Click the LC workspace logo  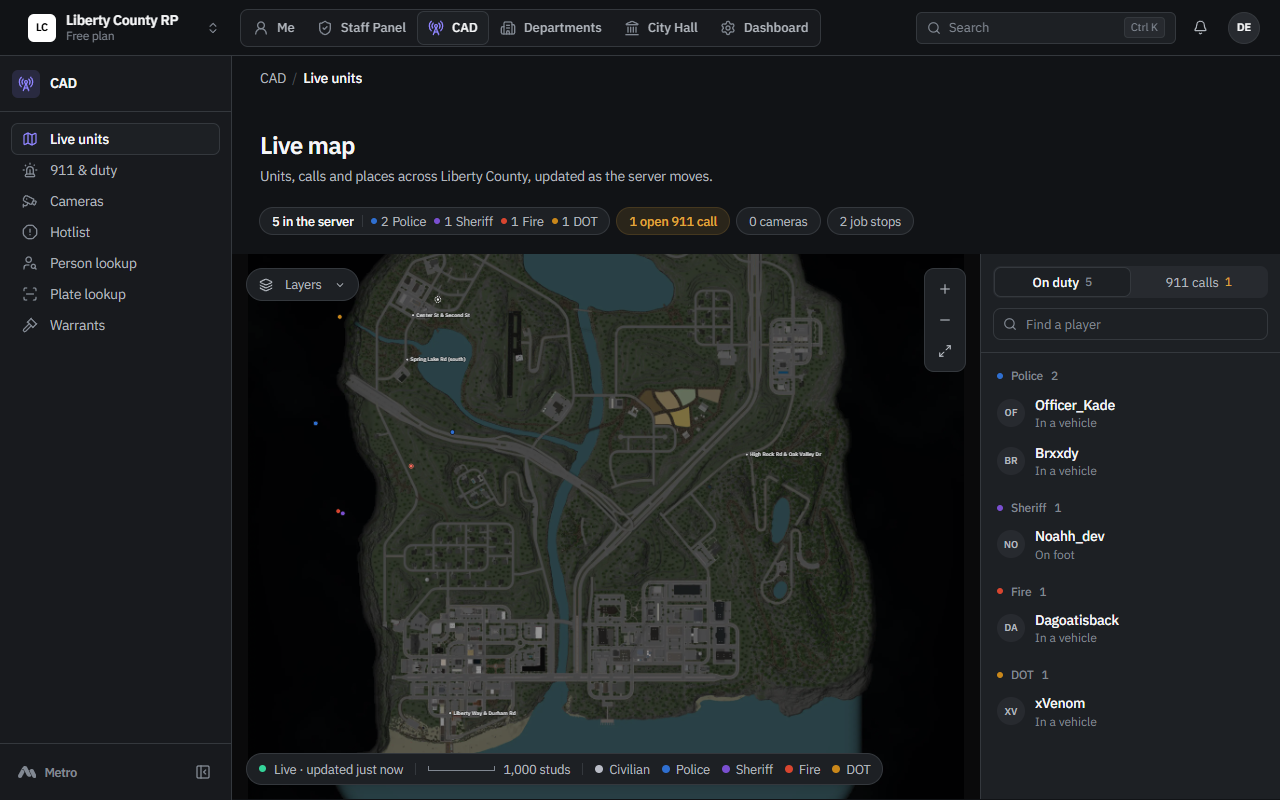42,28
